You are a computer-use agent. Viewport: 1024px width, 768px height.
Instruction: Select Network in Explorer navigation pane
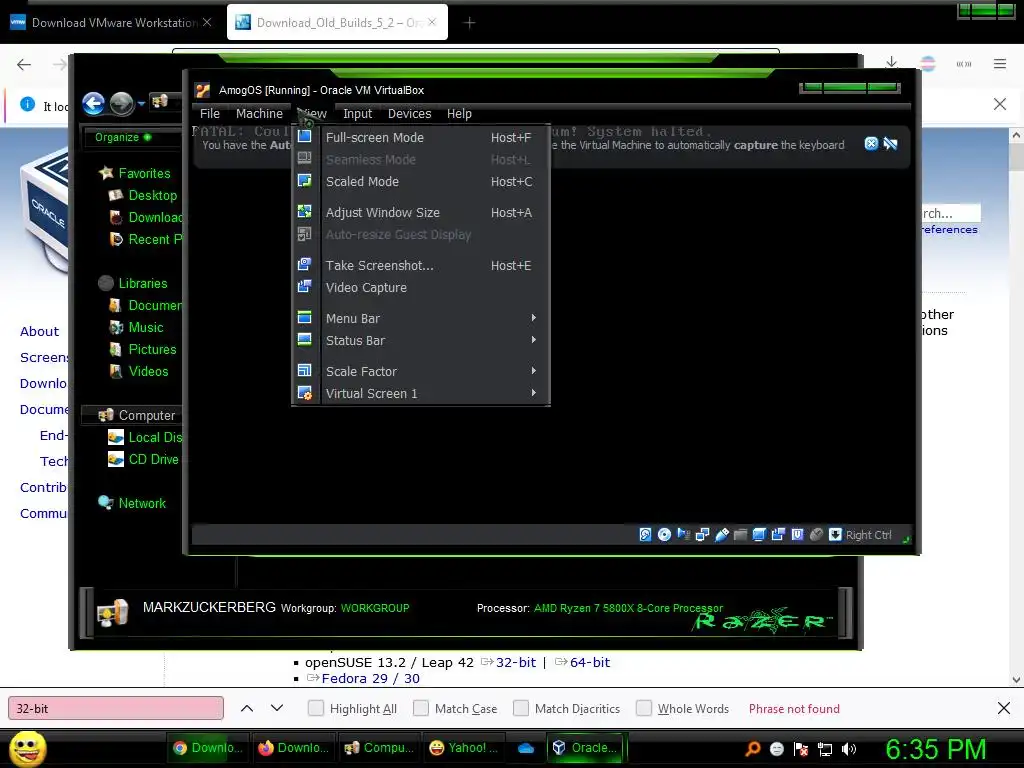132,503
